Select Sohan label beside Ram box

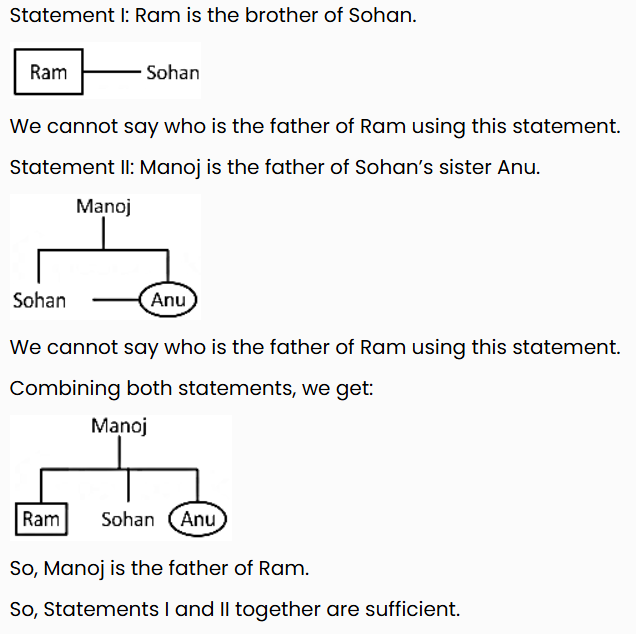tap(173, 73)
